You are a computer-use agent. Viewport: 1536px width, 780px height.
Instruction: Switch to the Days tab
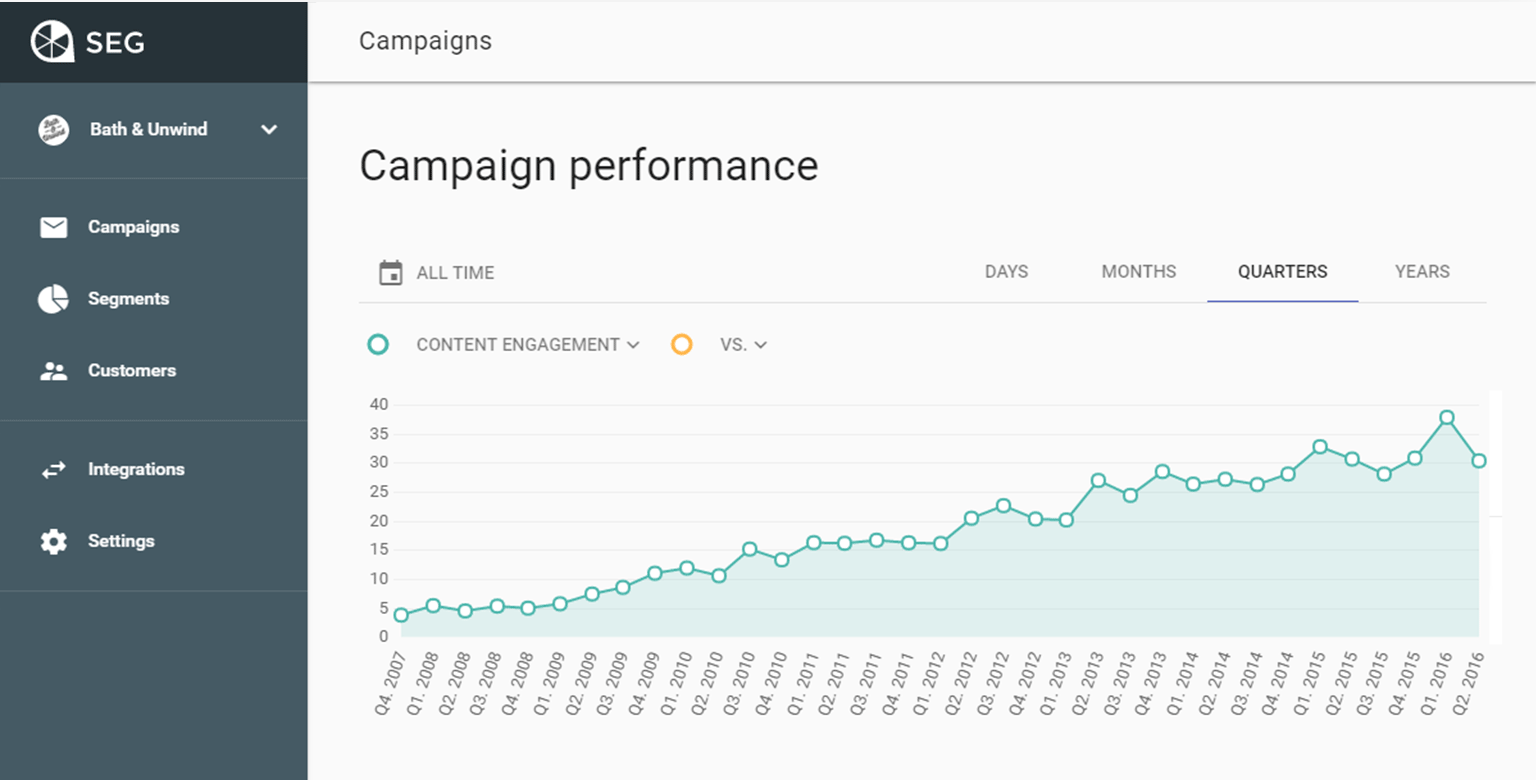click(x=1006, y=272)
